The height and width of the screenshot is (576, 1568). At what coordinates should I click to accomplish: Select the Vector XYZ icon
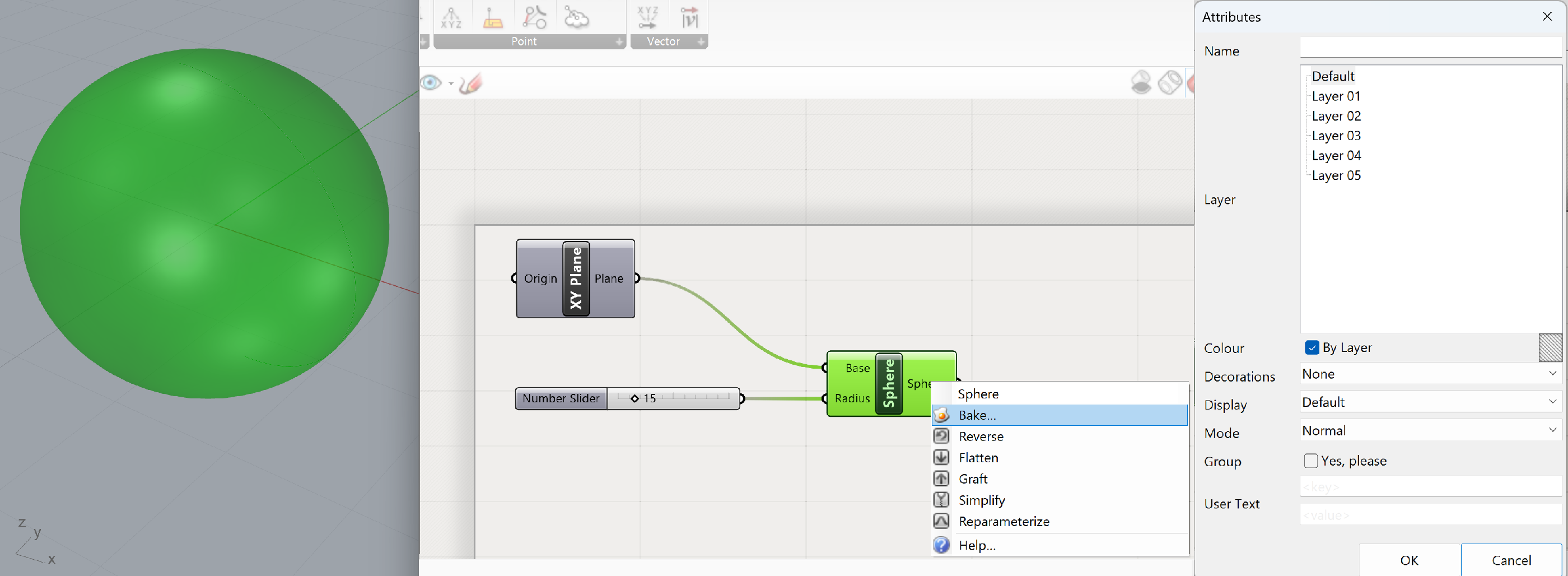(647, 18)
